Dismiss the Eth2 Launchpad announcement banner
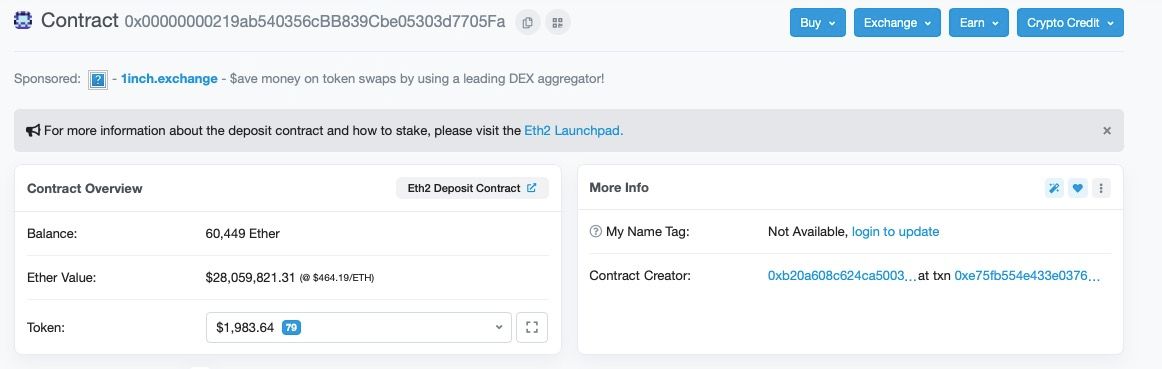 coord(1107,130)
